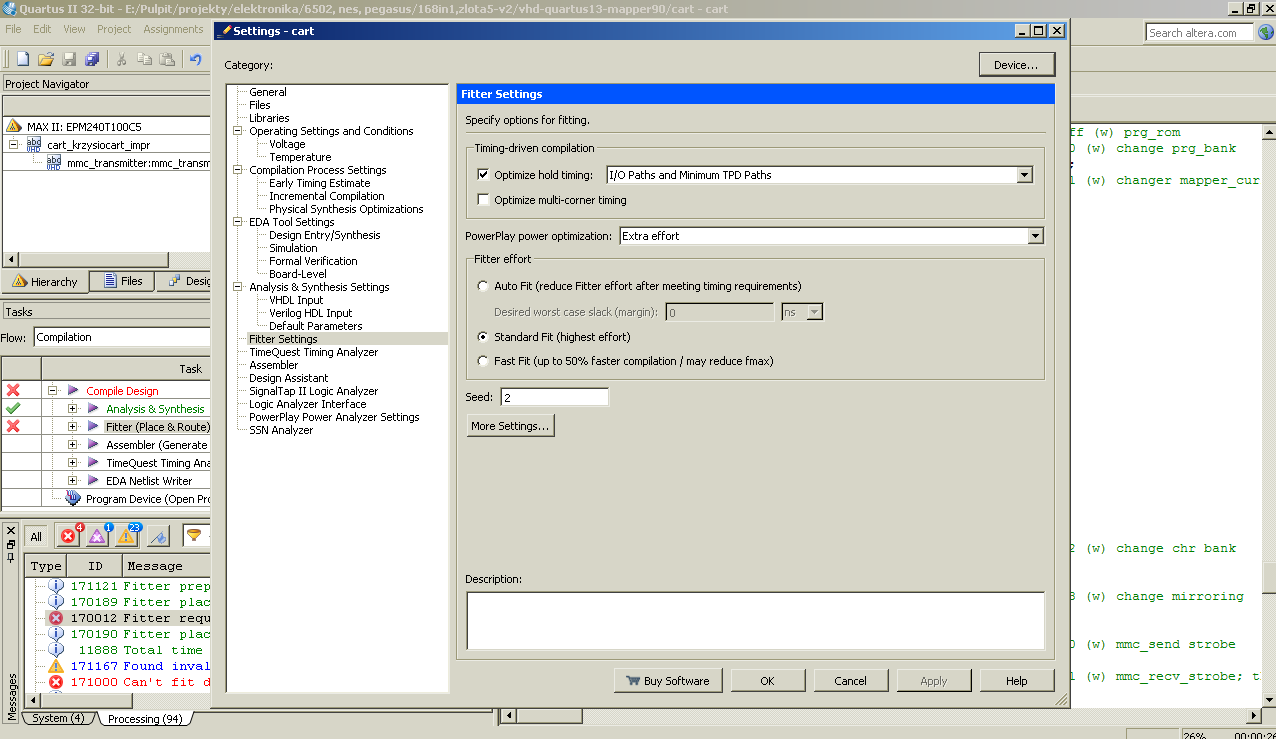
Task: Click the Save project toolbar icon
Action: [x=68, y=59]
